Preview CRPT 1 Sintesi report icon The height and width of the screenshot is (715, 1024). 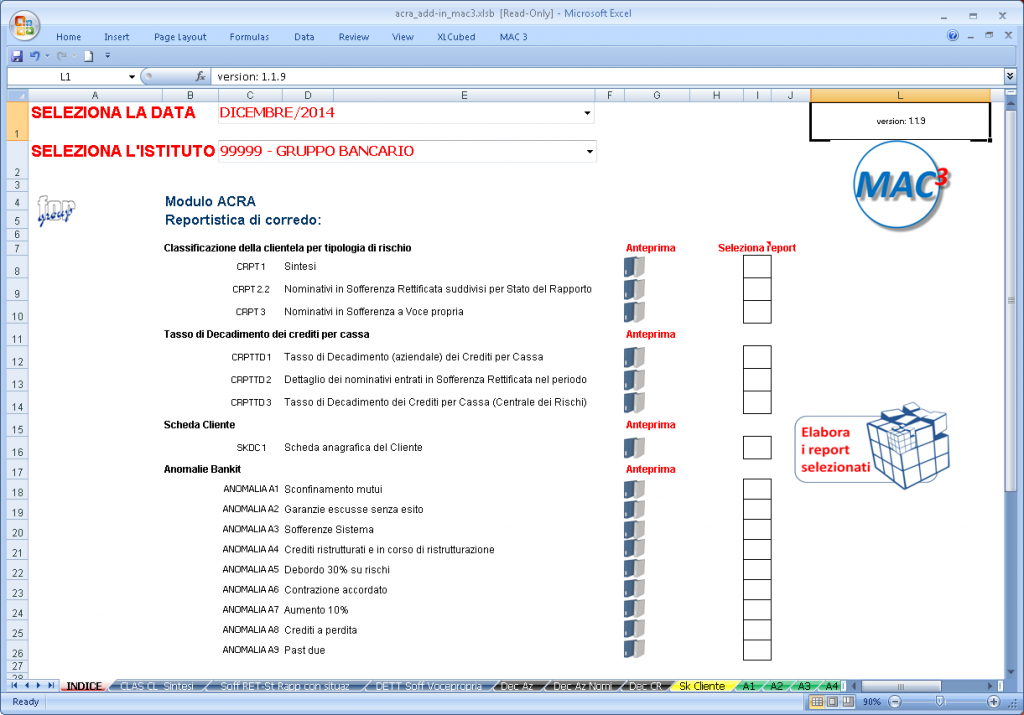pos(634,266)
